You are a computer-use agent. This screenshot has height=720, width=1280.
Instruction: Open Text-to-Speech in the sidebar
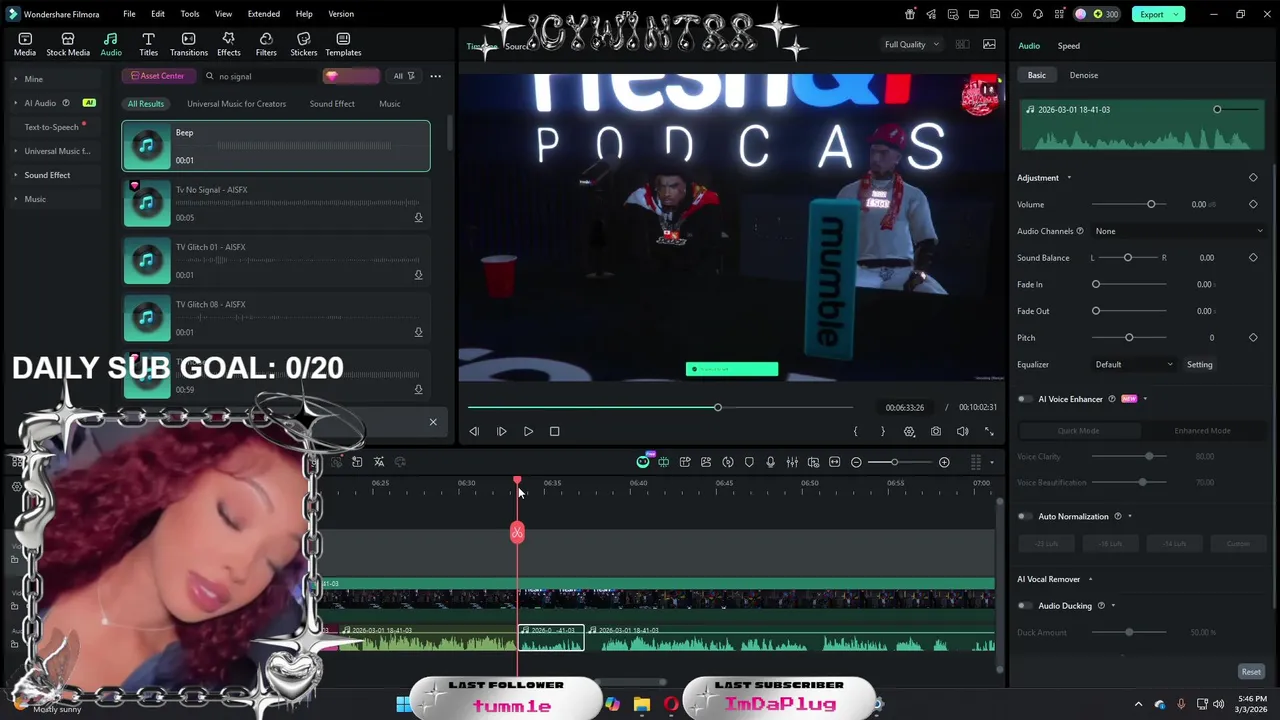pos(51,127)
